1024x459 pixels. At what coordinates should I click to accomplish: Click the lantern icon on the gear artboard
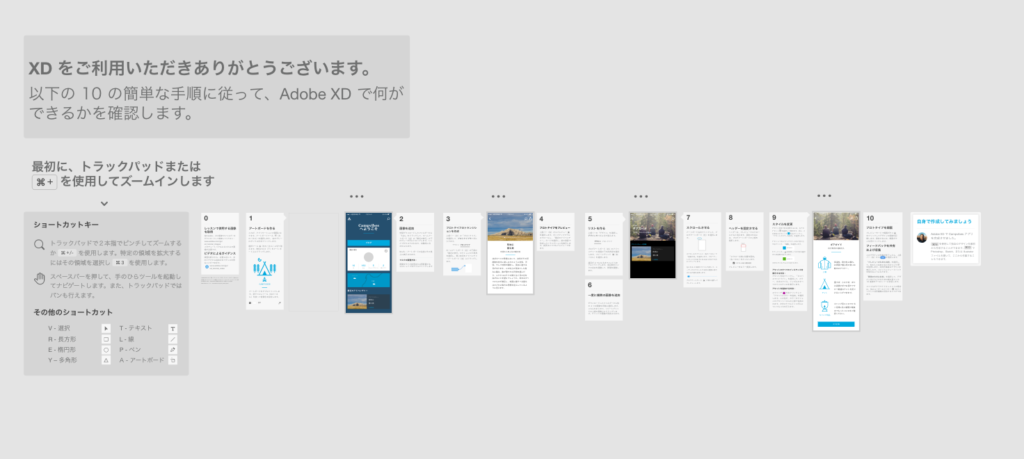(x=824, y=307)
